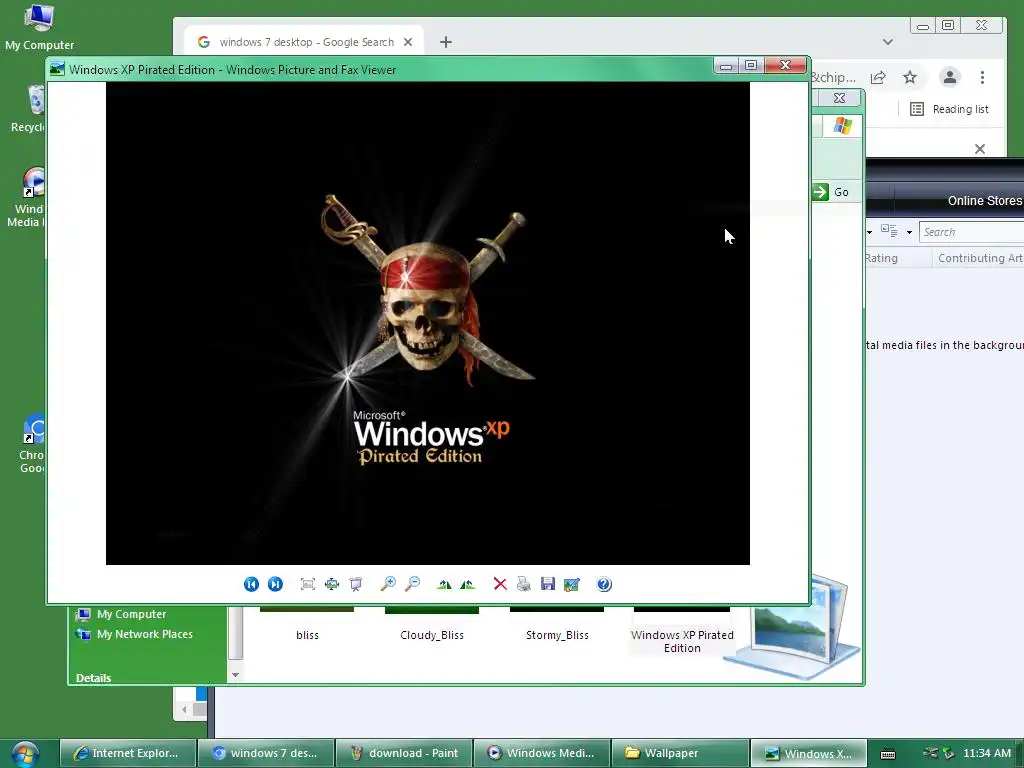This screenshot has height=768, width=1024.
Task: Open image for editing icon
Action: coord(571,584)
